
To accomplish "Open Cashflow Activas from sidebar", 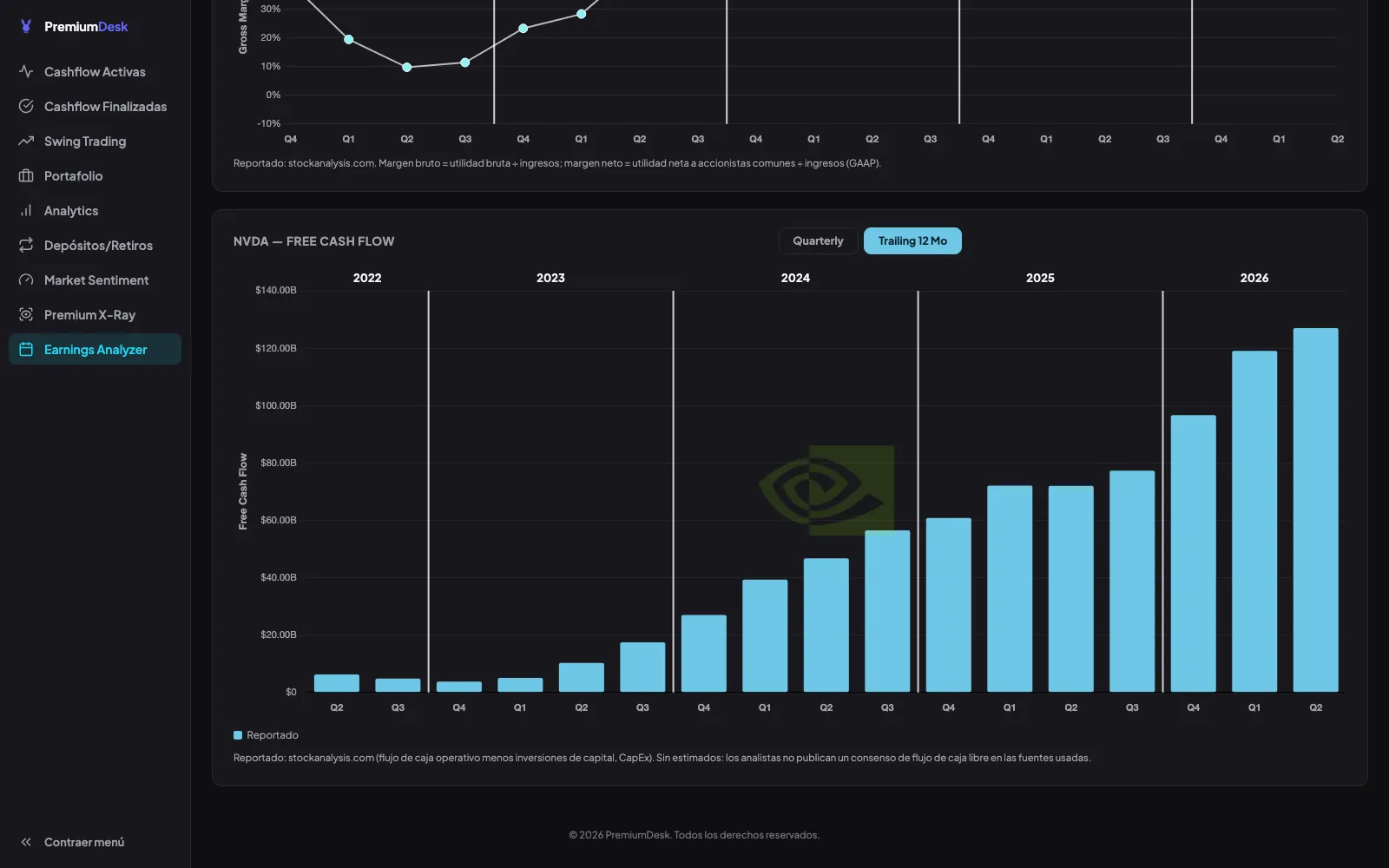I will (x=95, y=71).
